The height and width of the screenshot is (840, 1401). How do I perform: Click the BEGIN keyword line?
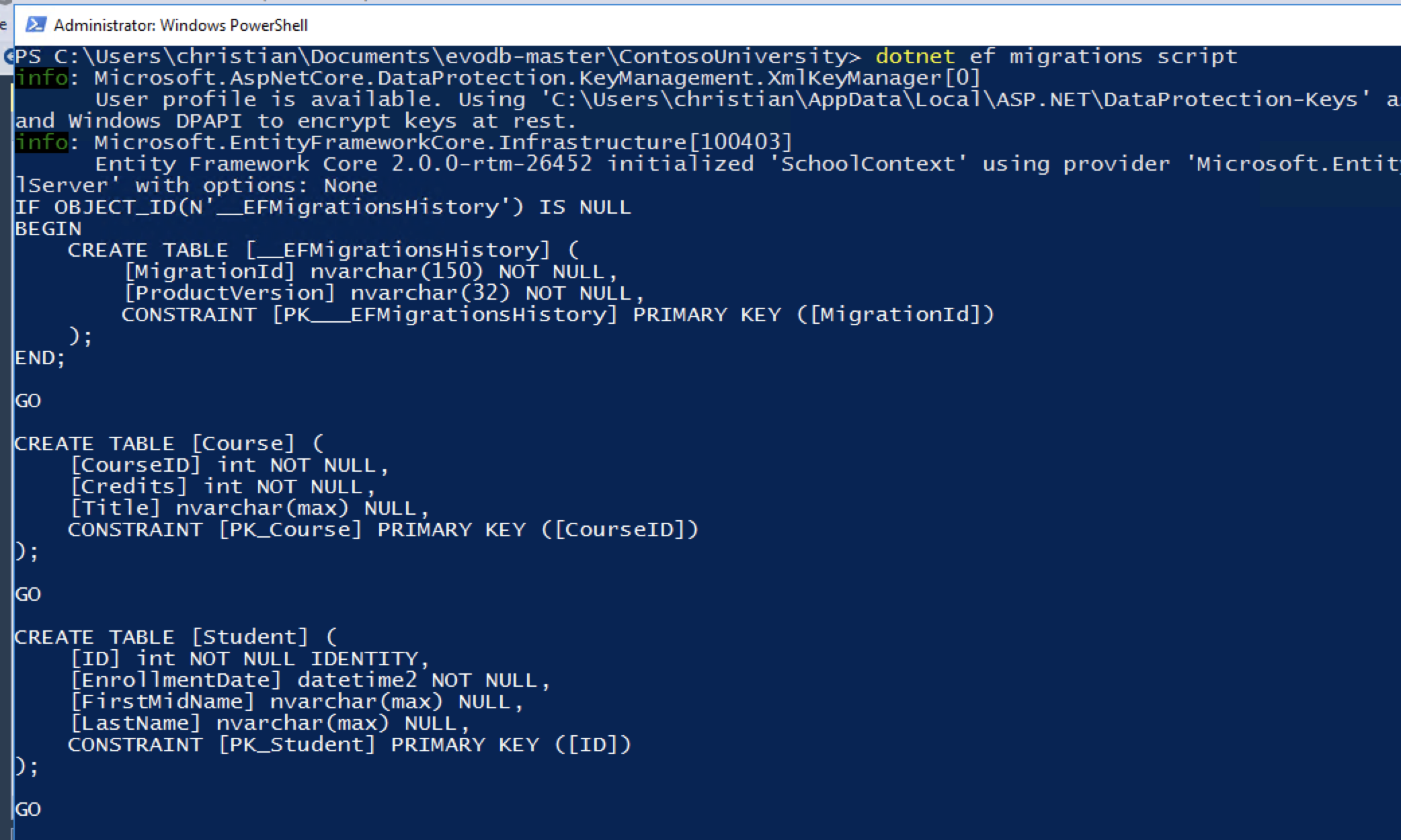coord(48,228)
